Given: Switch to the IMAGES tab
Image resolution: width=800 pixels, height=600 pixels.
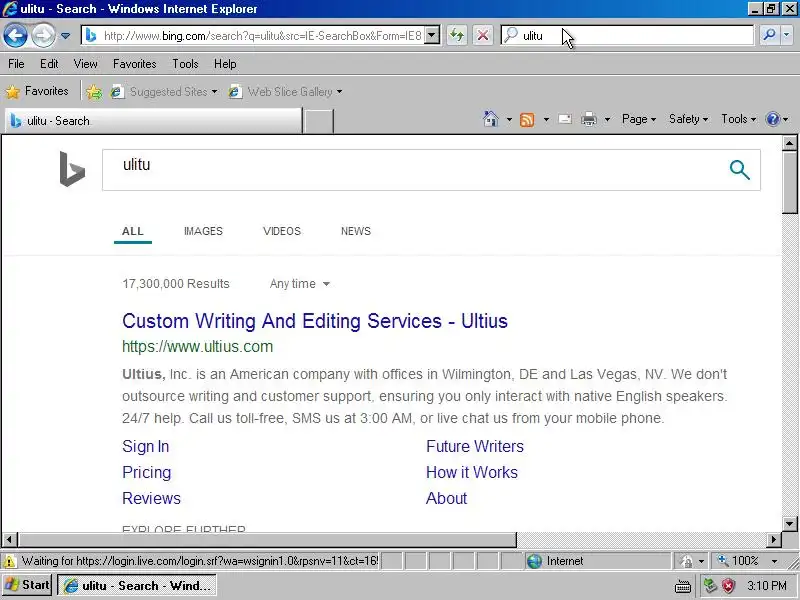Looking at the screenshot, I should point(203,231).
